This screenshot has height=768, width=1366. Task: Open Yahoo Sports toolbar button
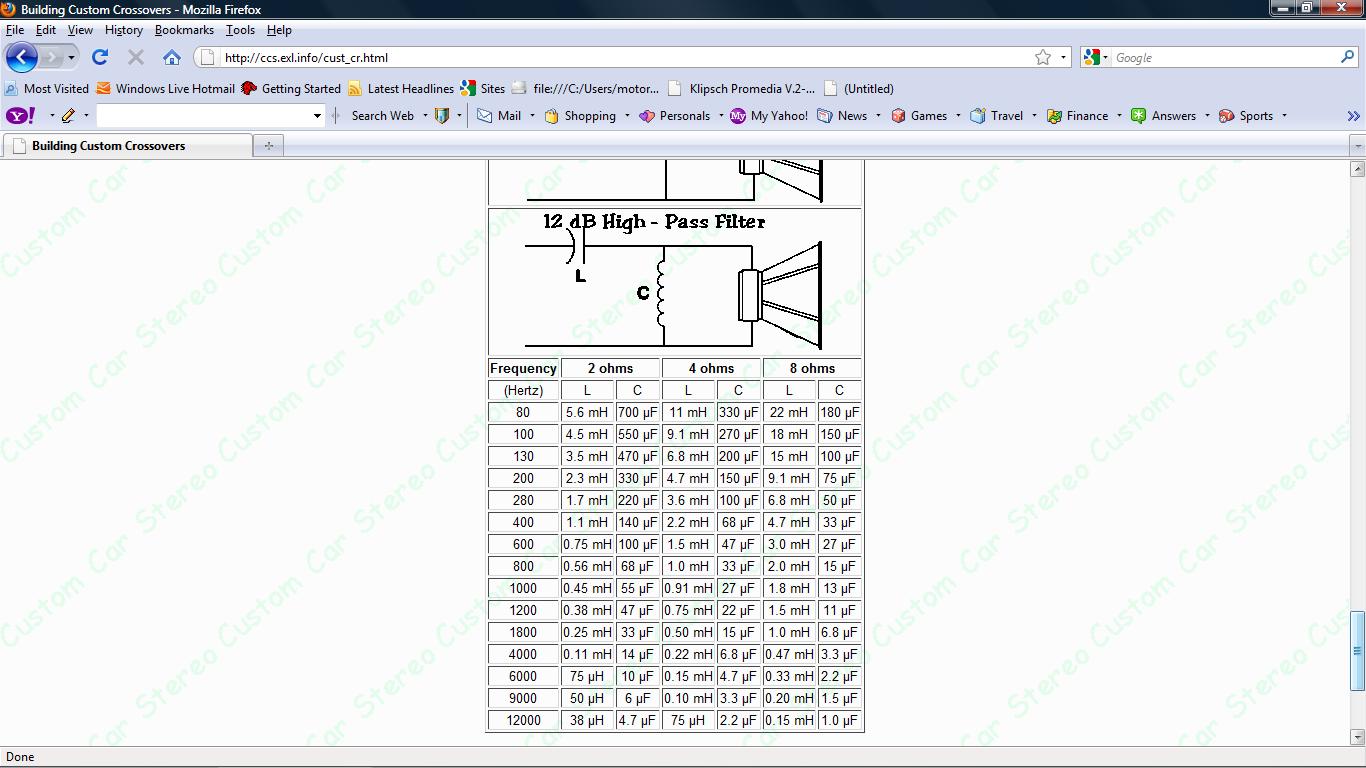click(x=1246, y=116)
